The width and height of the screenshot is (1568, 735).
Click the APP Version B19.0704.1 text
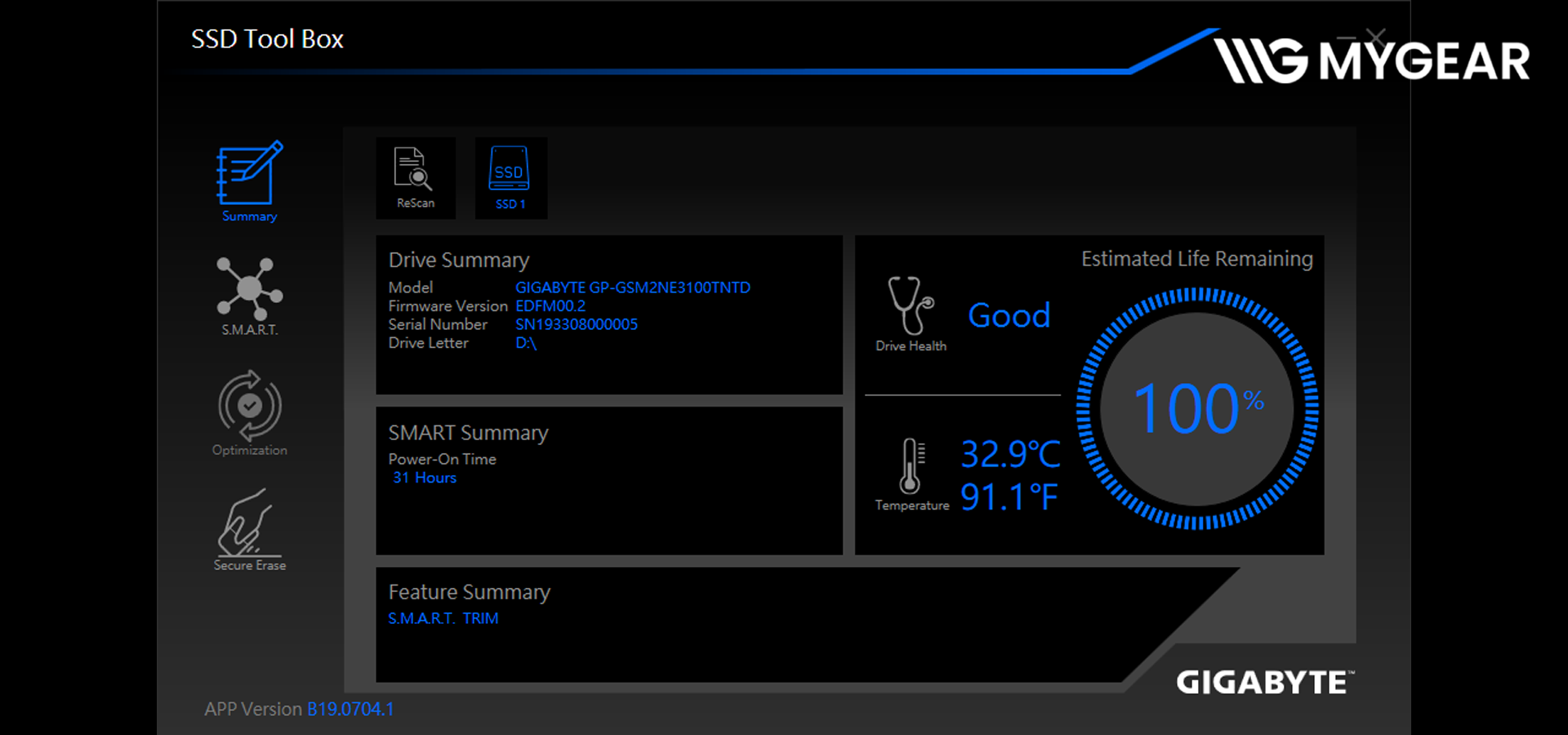pos(350,709)
